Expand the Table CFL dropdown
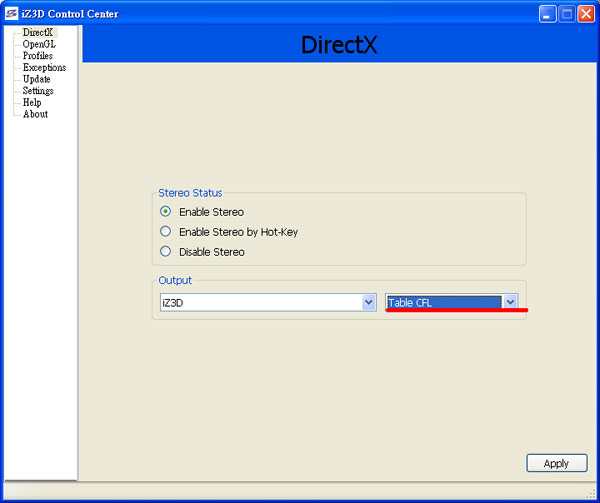Screen dimensions: 600x503 pos(452,303)
